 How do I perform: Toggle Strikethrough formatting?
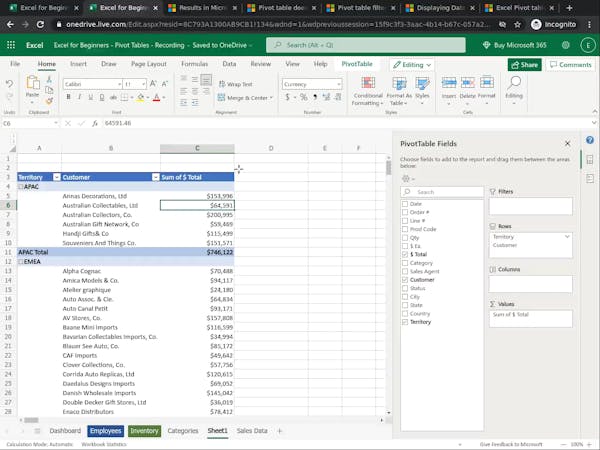point(113,97)
